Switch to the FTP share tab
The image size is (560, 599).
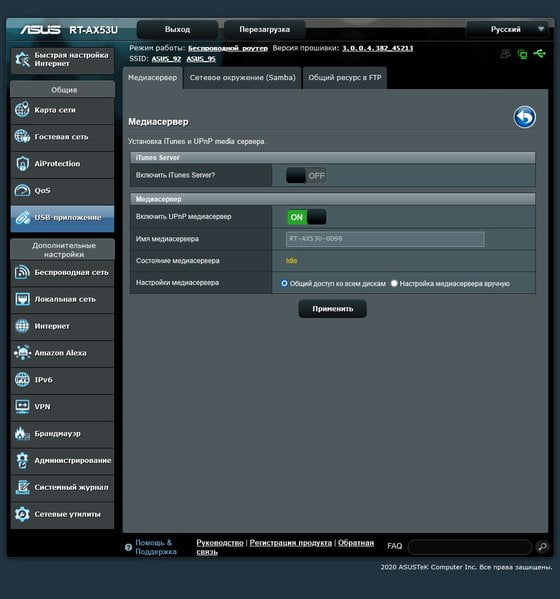point(345,78)
